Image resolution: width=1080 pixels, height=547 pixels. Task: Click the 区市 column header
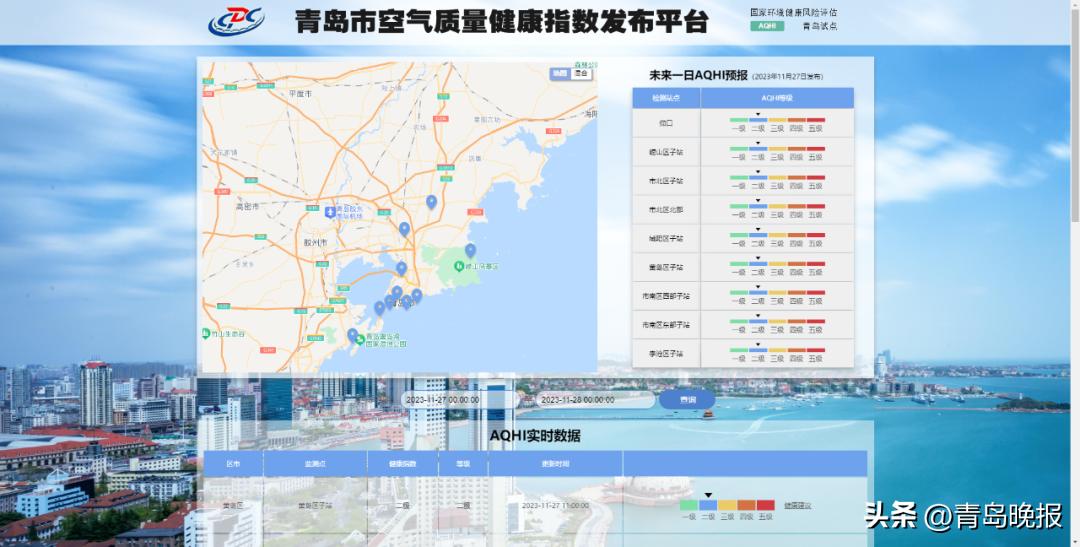[x=233, y=464]
